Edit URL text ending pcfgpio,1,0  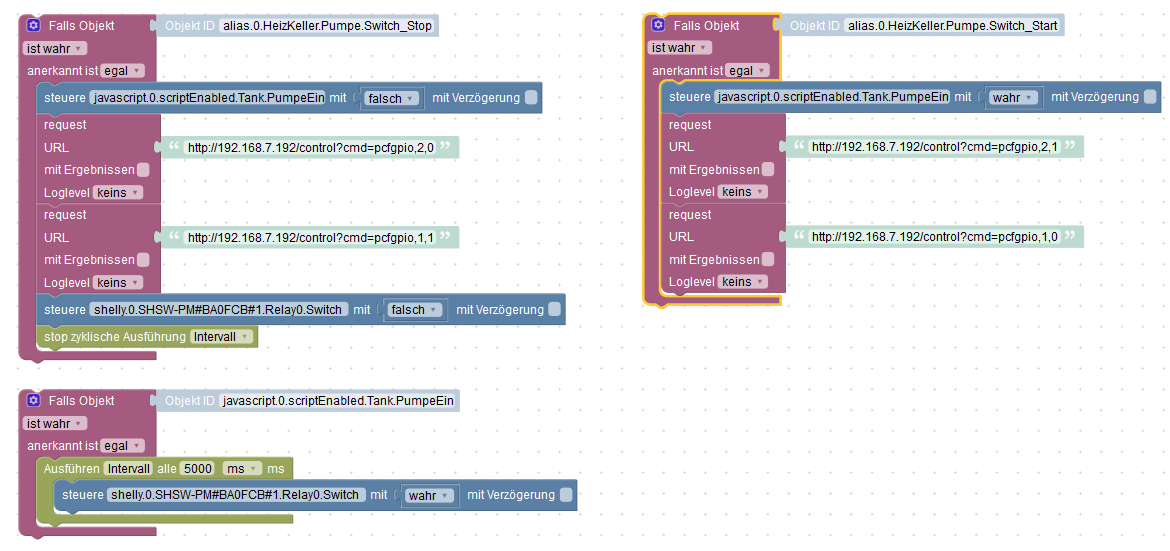[x=935, y=237]
